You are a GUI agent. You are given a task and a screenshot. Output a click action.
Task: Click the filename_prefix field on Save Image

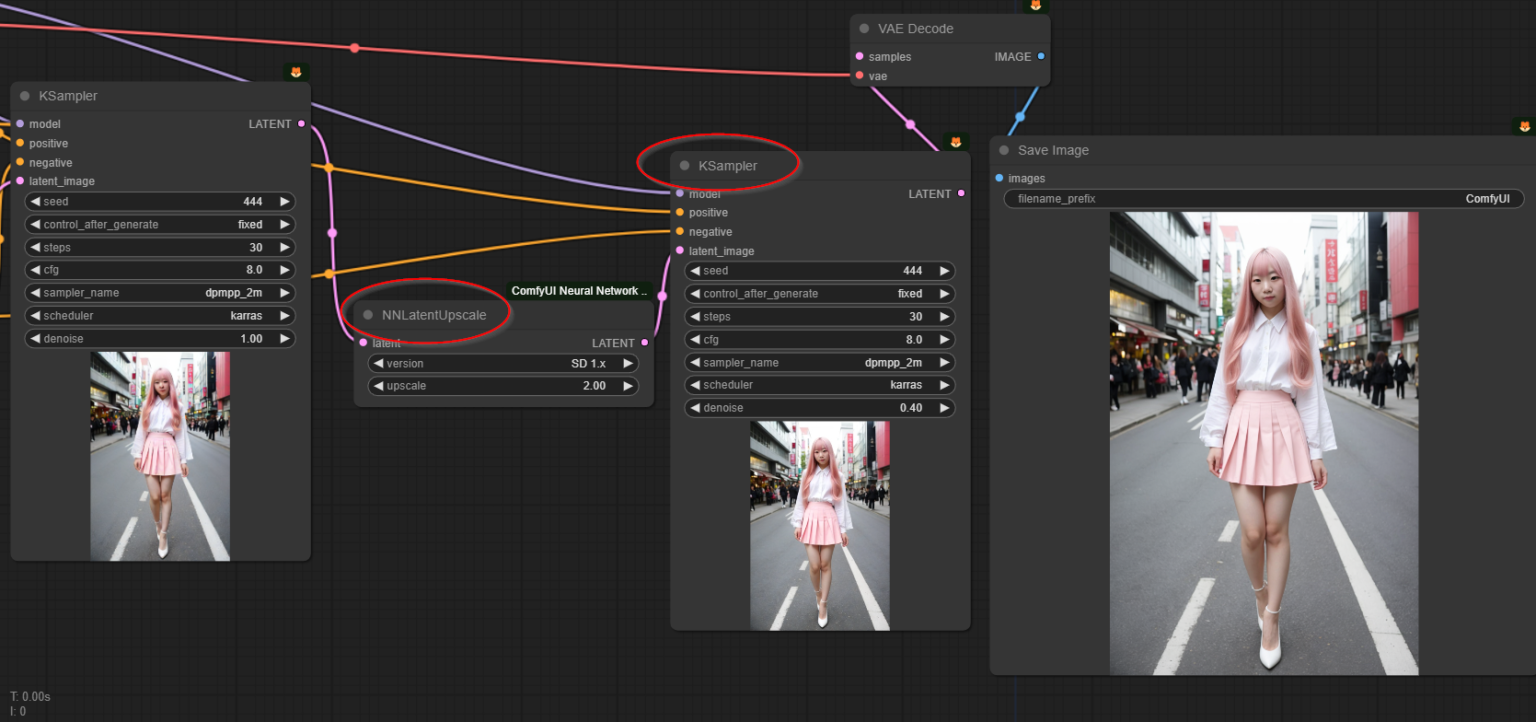tap(1264, 199)
